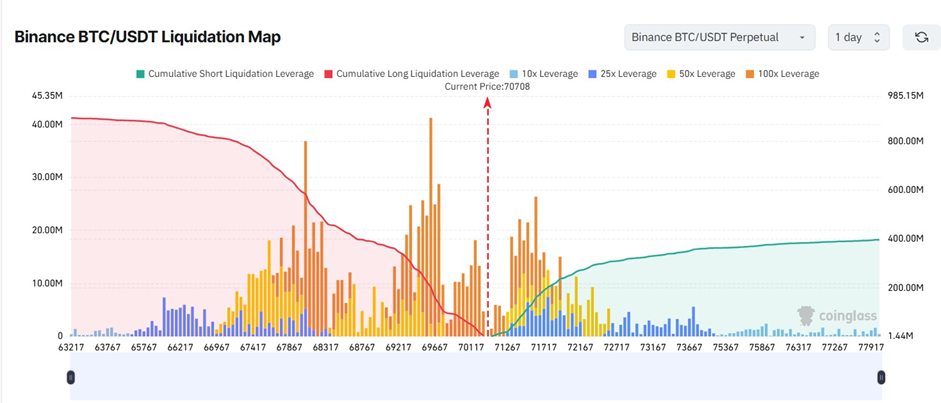Viewport: 941px width, 403px height.
Task: Open the Binance BTC/USDT Perpetual dropdown
Action: pyautogui.click(x=719, y=38)
